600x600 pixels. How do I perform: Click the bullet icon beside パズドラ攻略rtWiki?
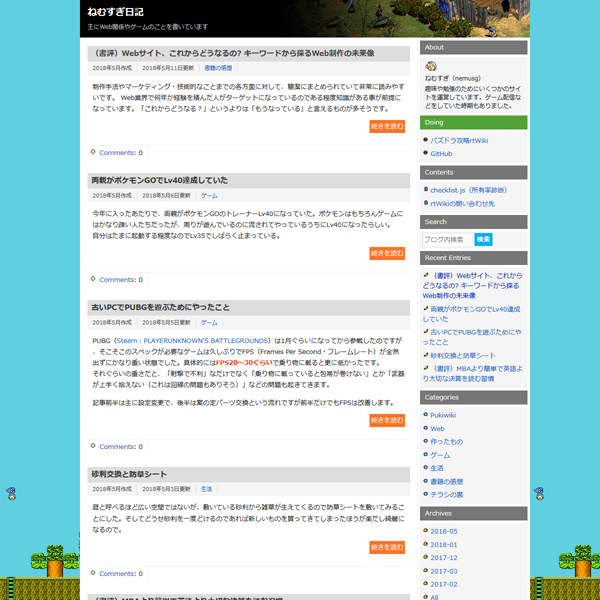(x=425, y=141)
